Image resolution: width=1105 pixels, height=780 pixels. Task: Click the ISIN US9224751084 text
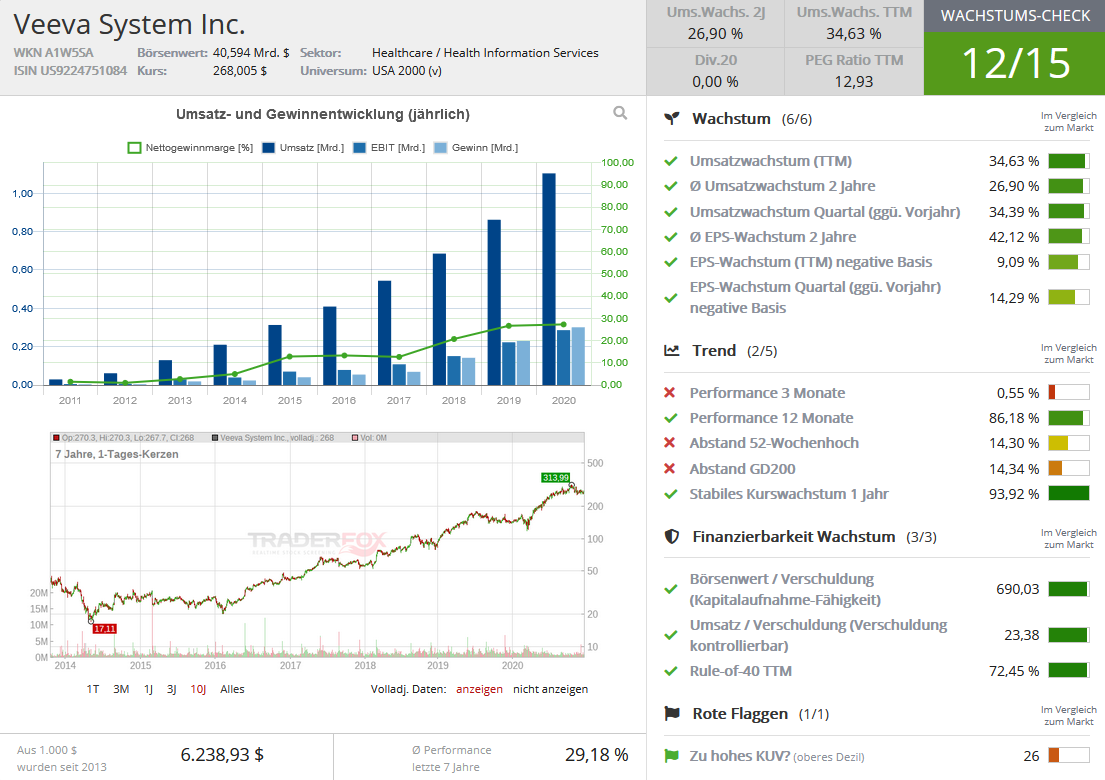coord(70,71)
